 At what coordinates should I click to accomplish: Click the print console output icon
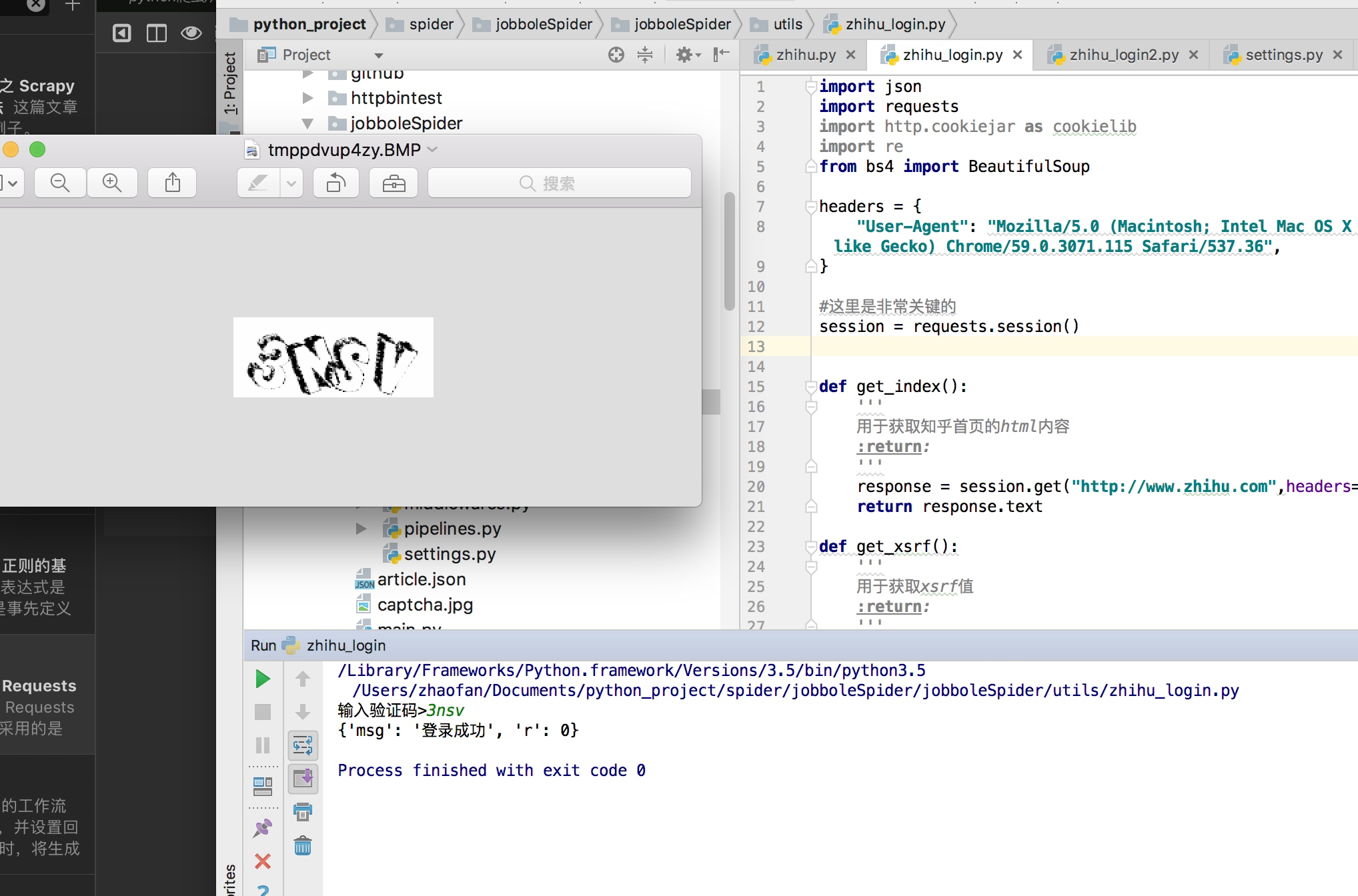303,811
